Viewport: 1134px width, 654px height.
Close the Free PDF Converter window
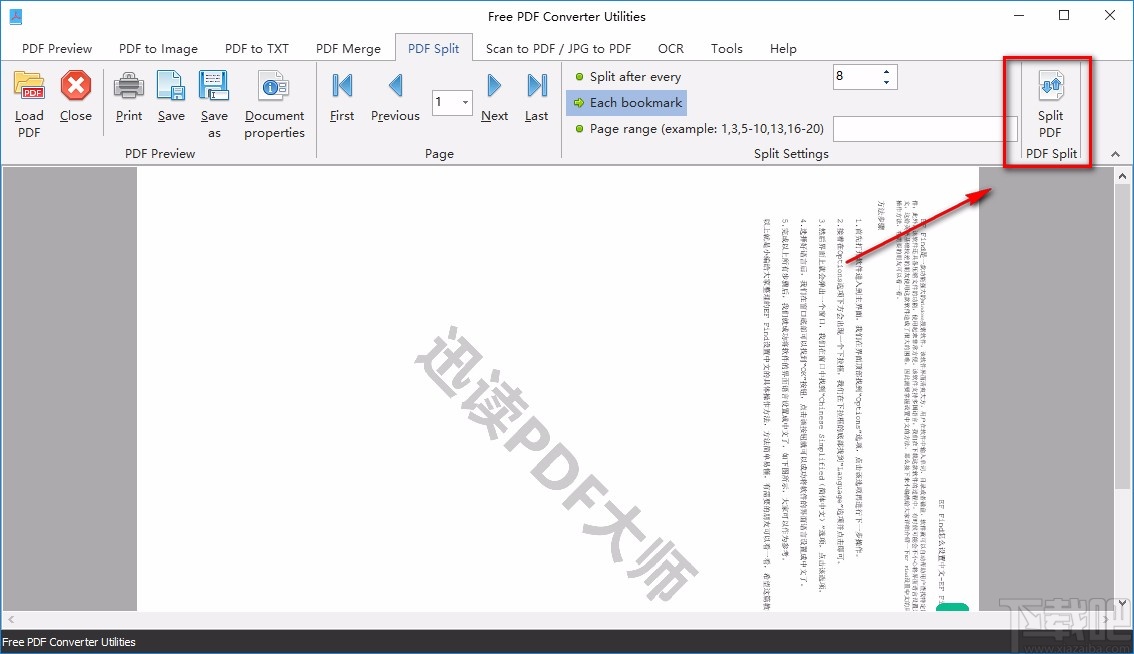click(1109, 16)
